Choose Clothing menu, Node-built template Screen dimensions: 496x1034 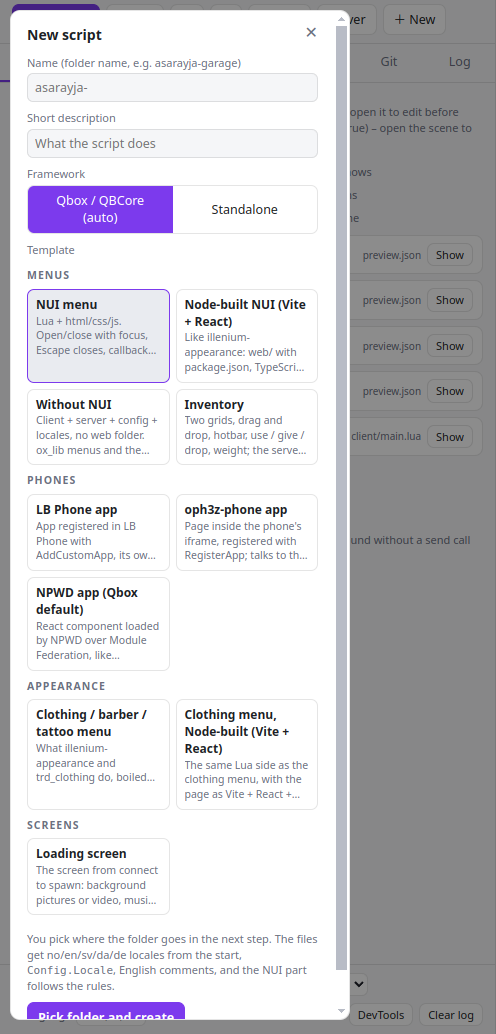[x=247, y=754]
